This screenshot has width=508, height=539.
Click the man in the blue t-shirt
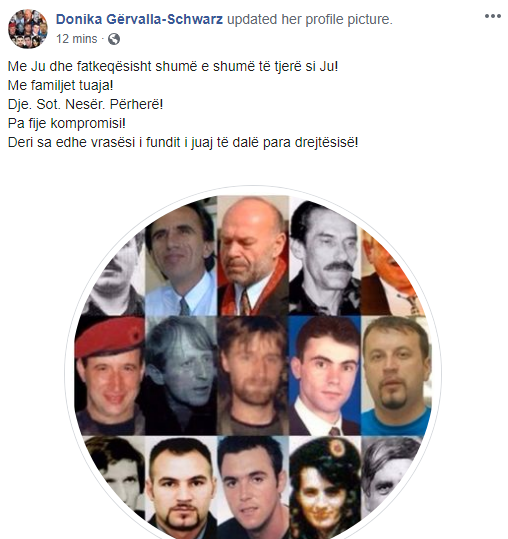click(x=396, y=375)
